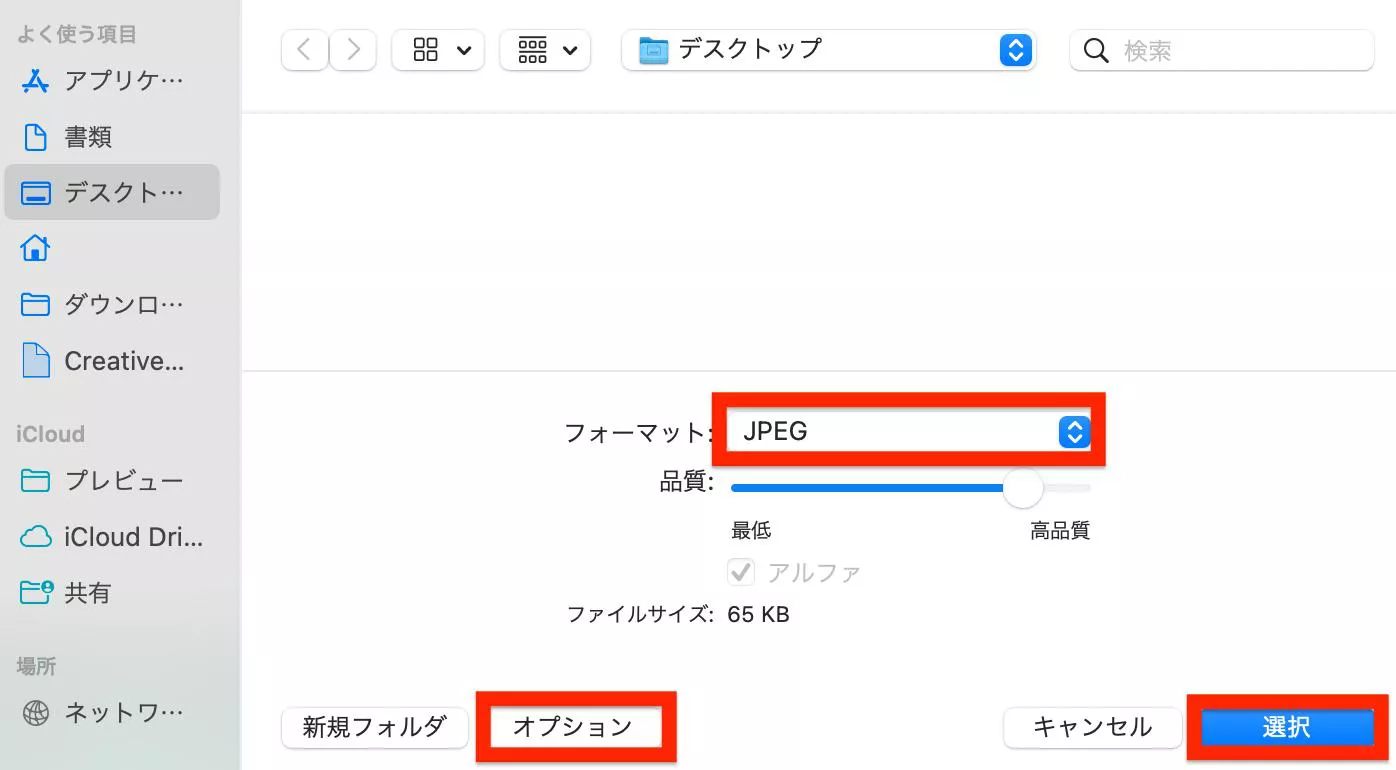Click inside the 検索 search field

(x=1220, y=50)
